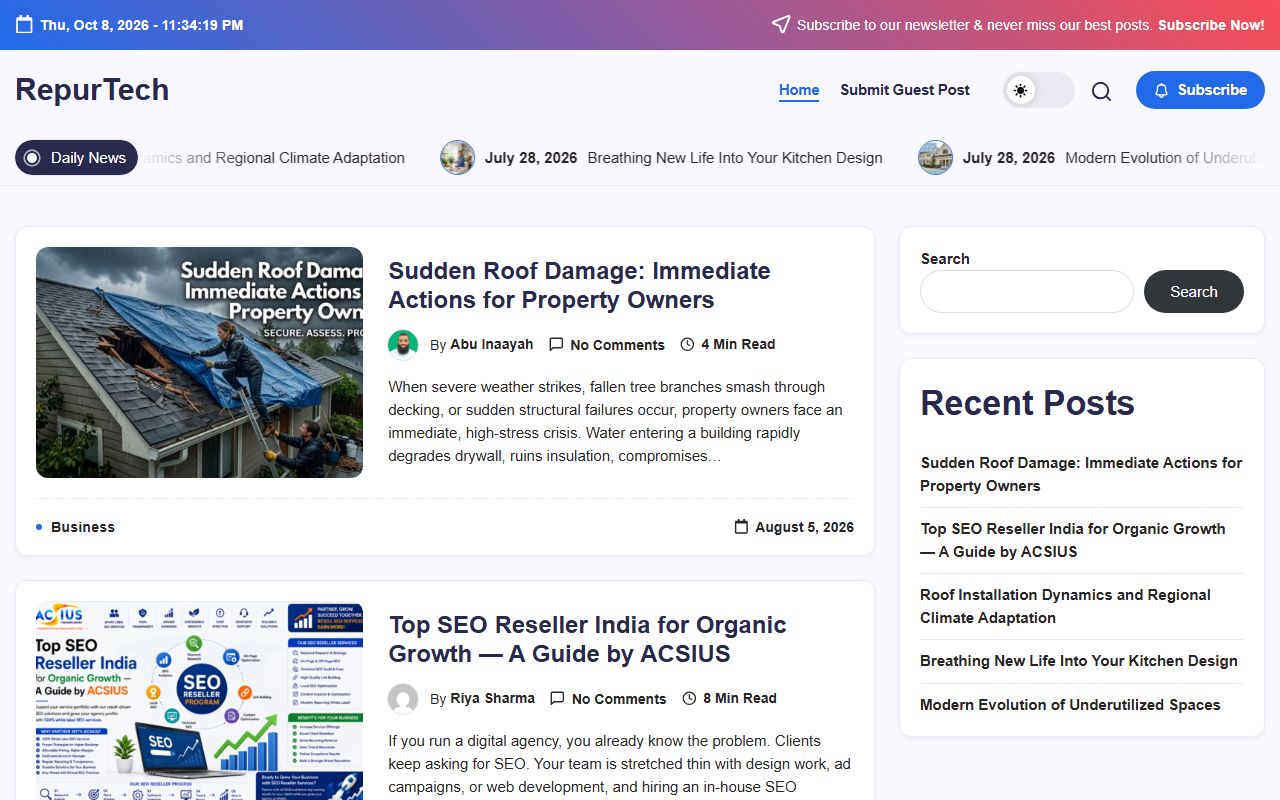1280x800 pixels.
Task: Open the Sudden Roof Damage article title
Action: pos(579,285)
